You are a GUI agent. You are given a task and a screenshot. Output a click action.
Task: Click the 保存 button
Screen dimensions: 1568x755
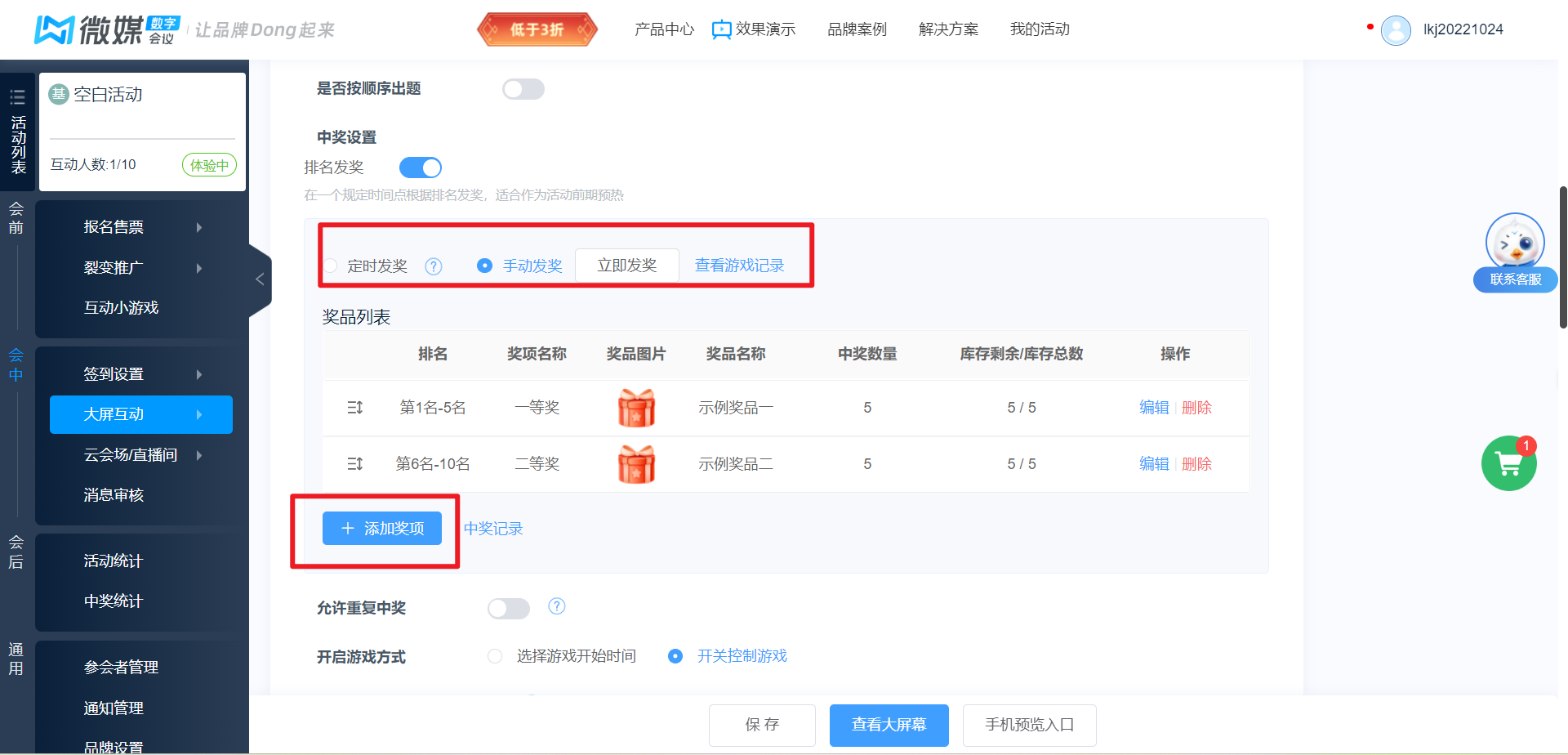coord(762,726)
